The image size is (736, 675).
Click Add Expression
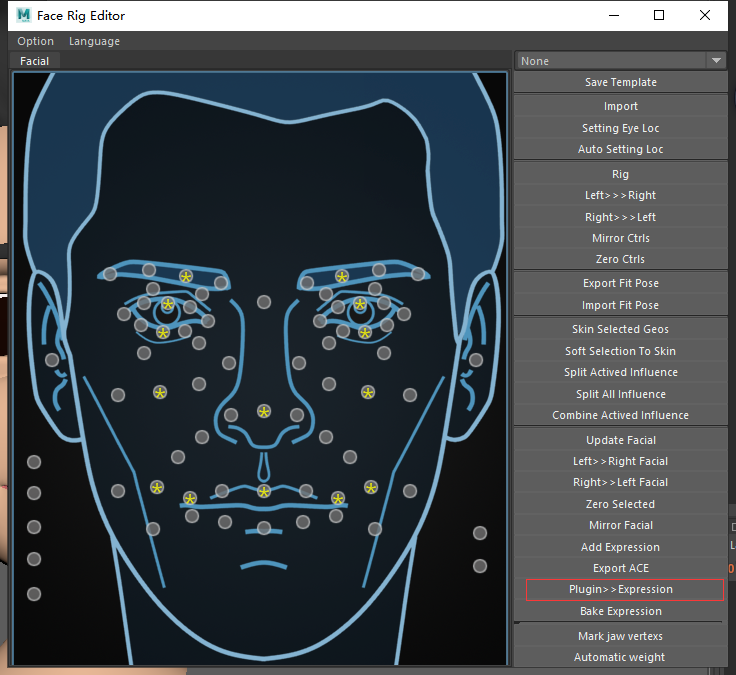tap(621, 547)
